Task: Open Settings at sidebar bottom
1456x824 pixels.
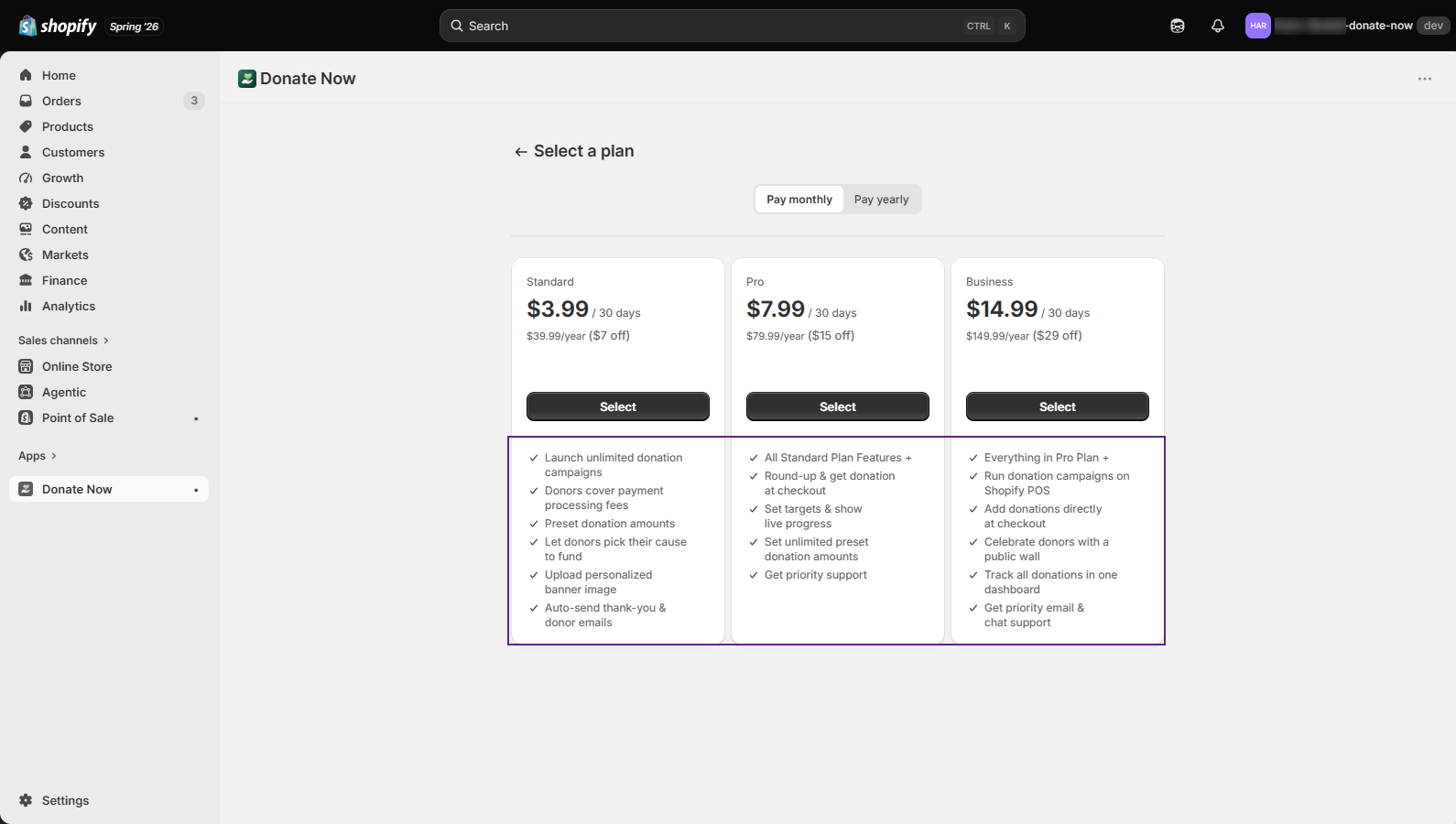Action: point(109,800)
